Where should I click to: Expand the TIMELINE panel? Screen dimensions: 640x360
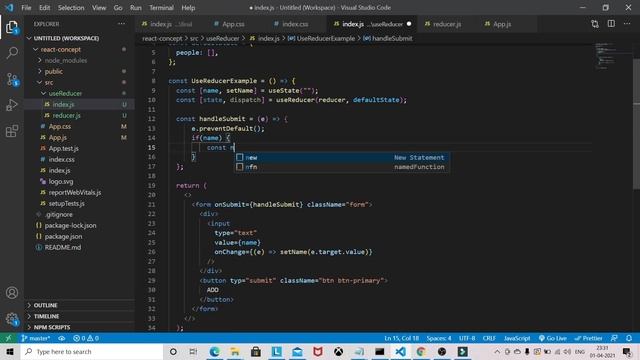(x=80, y=316)
